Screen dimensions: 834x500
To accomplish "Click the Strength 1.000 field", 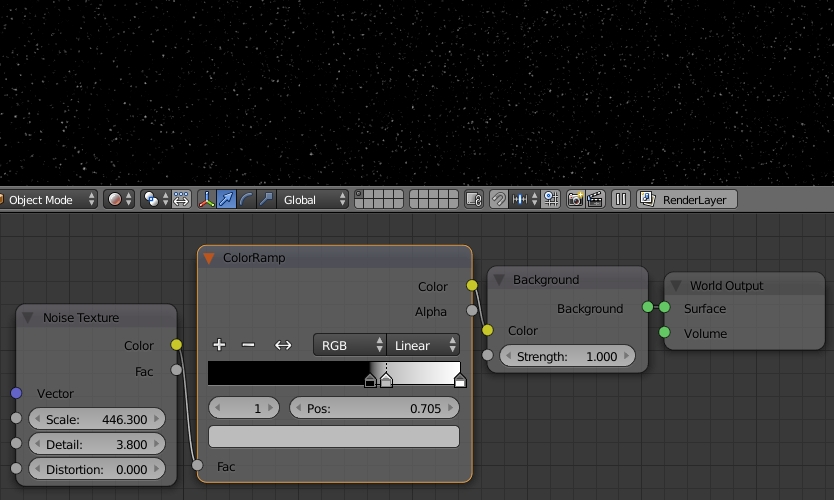I will [568, 356].
